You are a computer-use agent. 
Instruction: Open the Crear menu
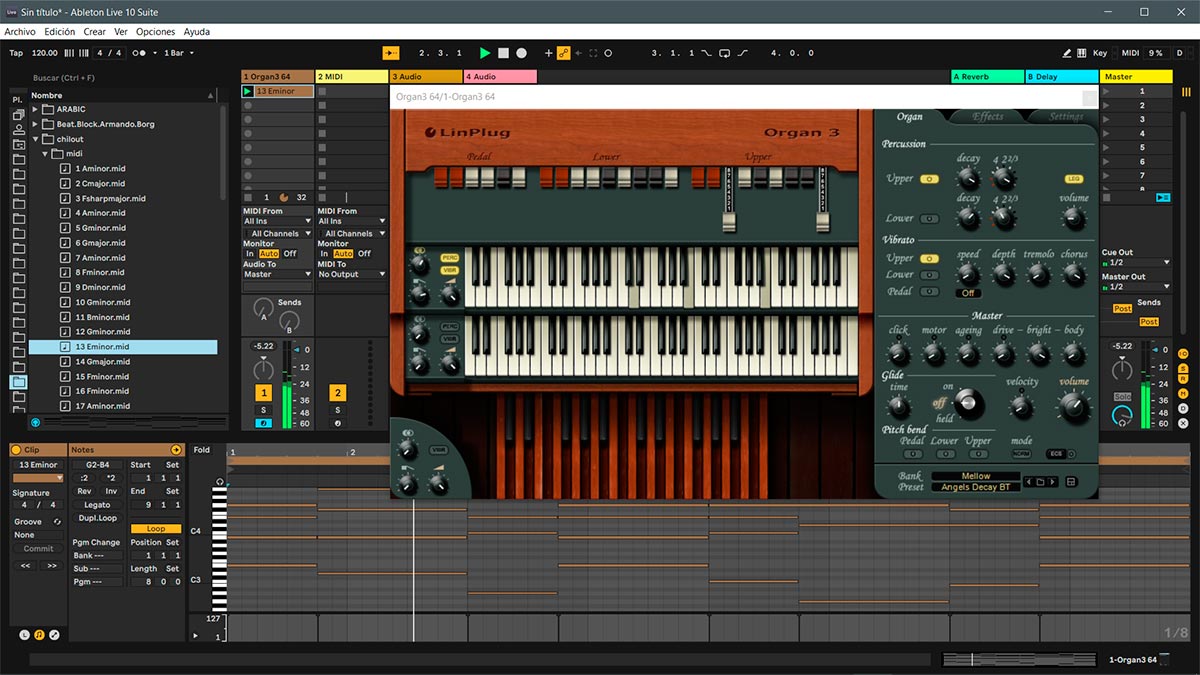pos(94,32)
